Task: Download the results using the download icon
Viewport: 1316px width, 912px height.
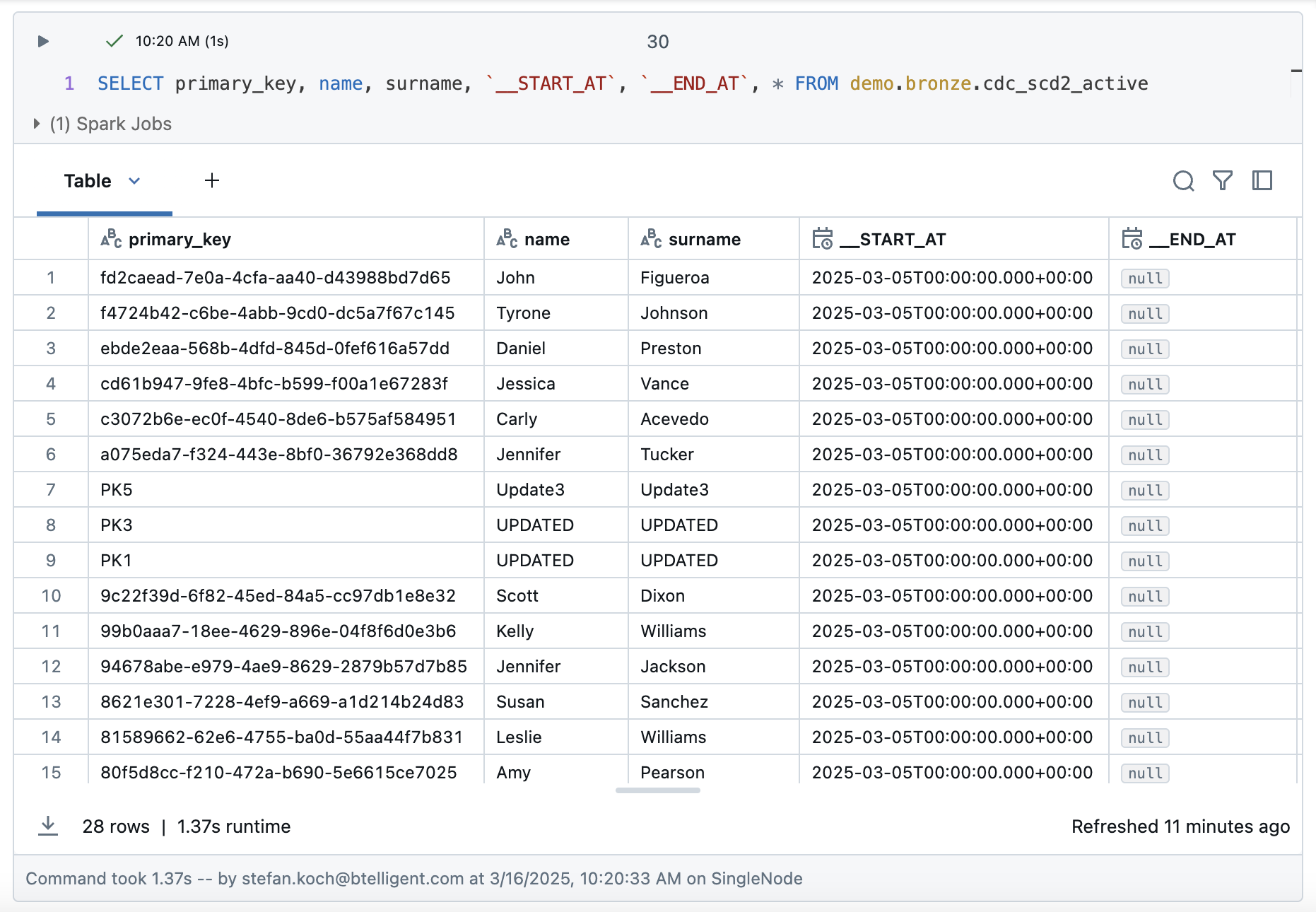Action: click(48, 826)
